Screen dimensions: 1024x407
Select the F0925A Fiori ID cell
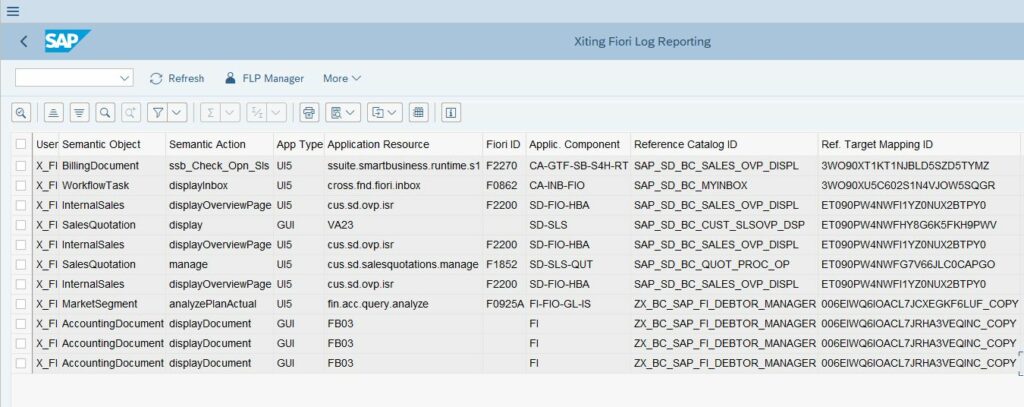[x=504, y=304]
